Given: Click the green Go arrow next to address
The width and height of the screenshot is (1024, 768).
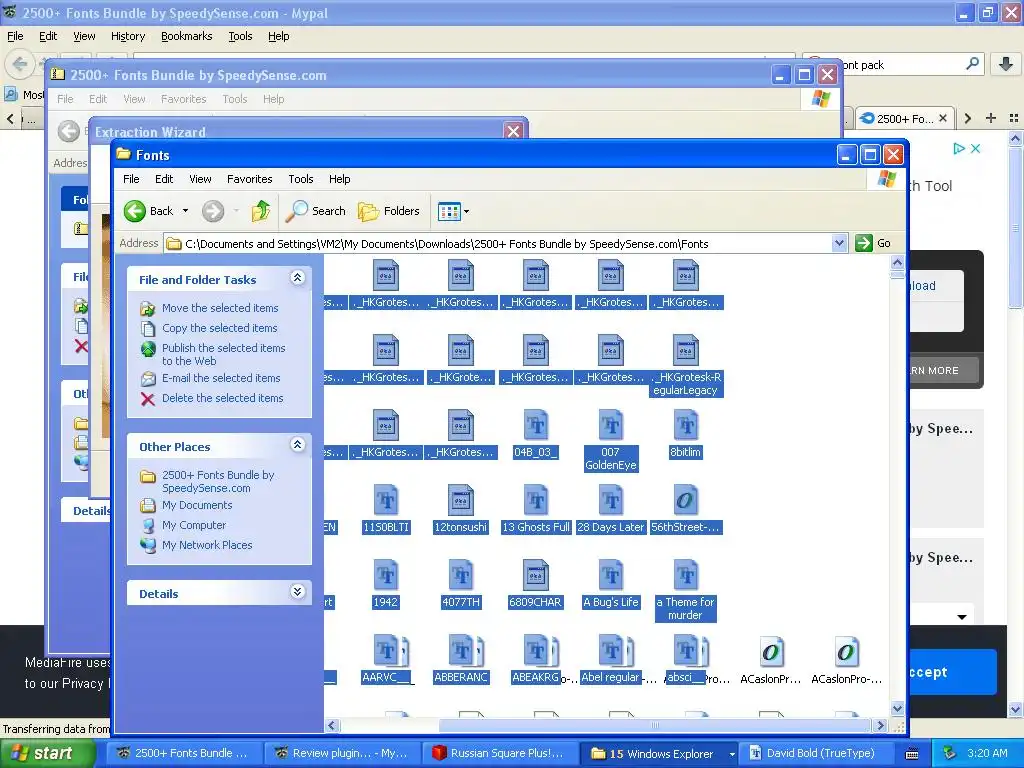Looking at the screenshot, I should 864,243.
